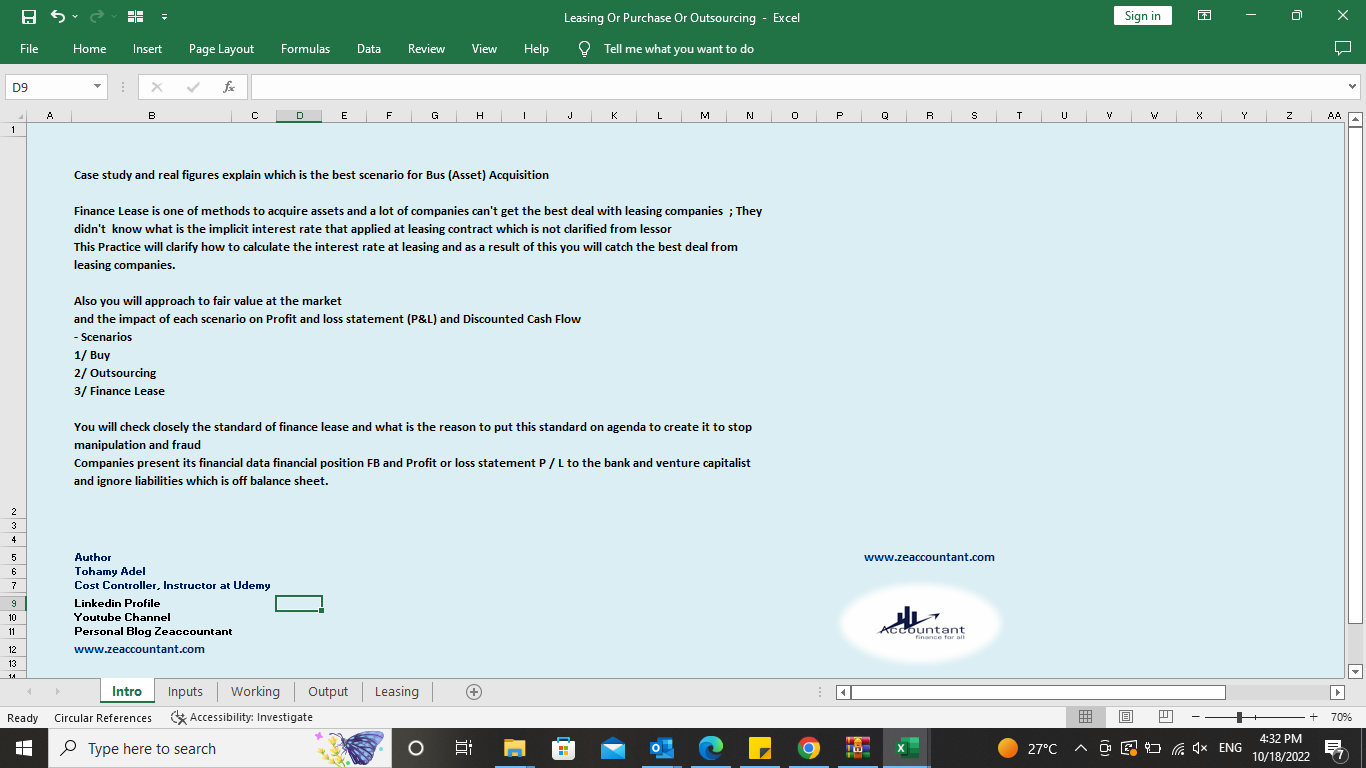This screenshot has width=1366, height=768.
Task: Open the File menu
Action: (29, 49)
